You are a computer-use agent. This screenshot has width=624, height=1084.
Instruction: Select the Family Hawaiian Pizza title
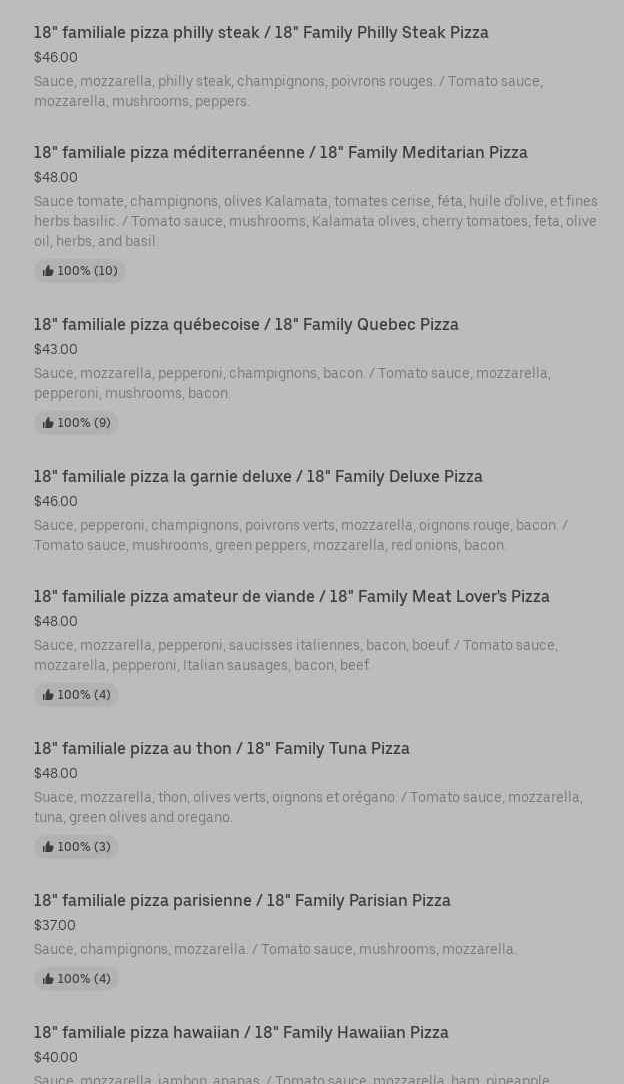241,1033
